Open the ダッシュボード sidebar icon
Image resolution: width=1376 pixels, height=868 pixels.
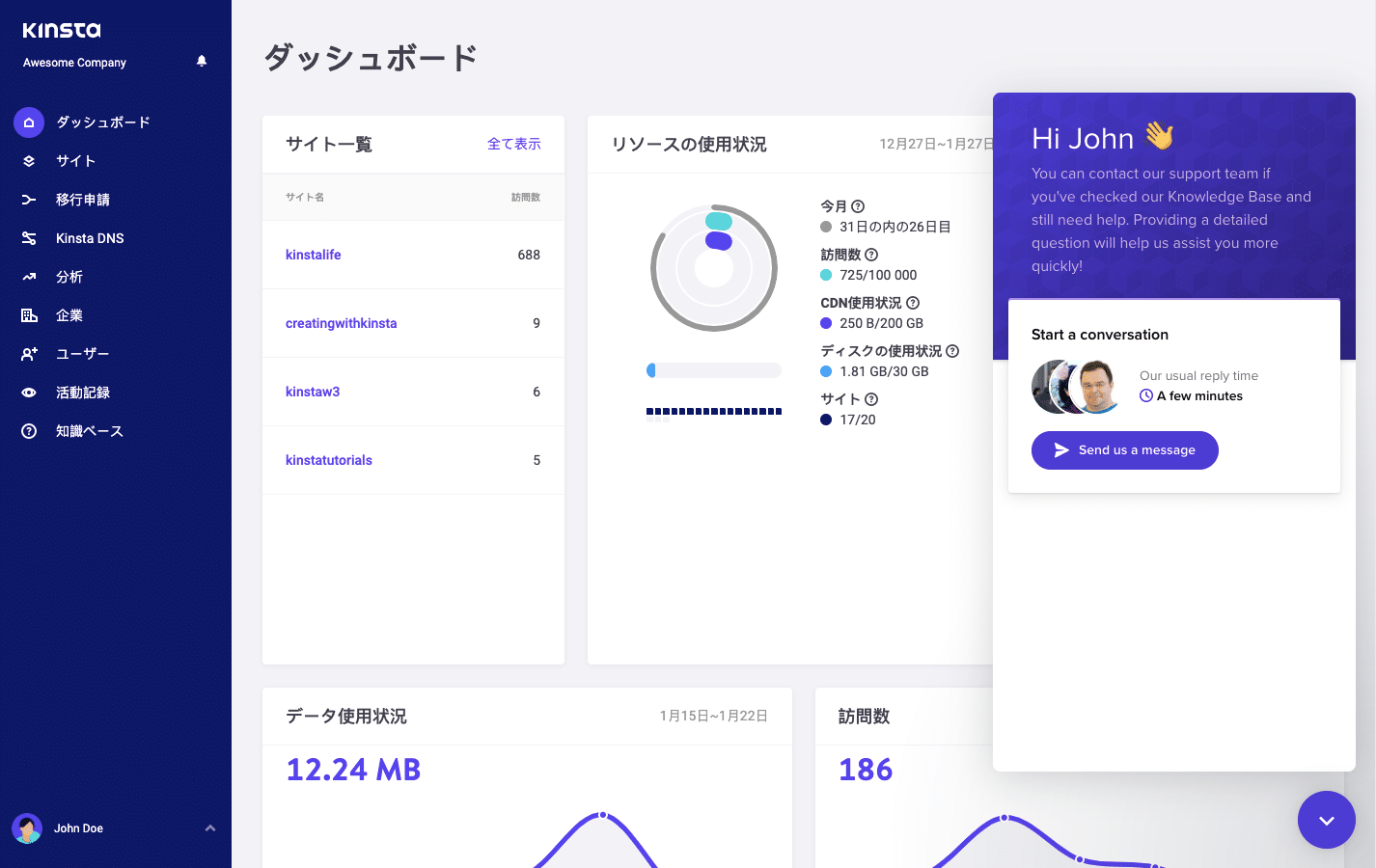click(29, 122)
